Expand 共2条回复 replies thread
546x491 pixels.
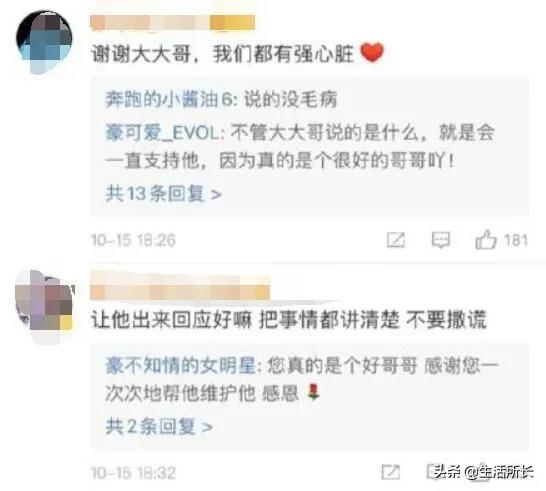[159, 426]
